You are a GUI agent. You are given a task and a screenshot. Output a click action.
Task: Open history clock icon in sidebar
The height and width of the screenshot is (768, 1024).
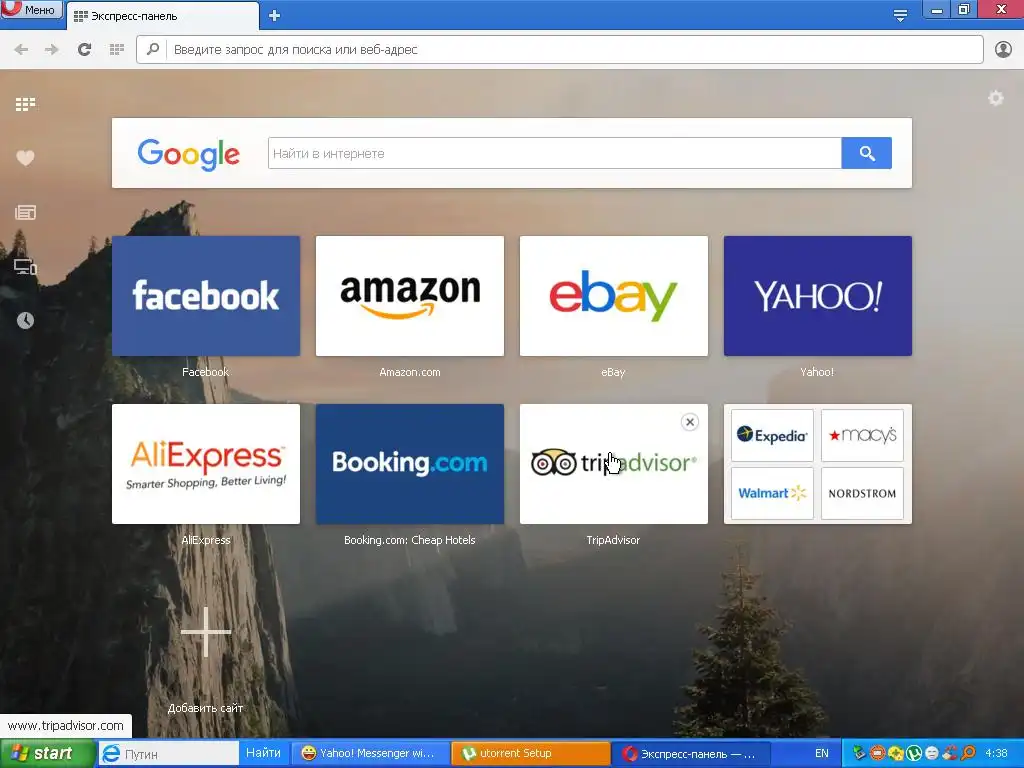[25, 321]
